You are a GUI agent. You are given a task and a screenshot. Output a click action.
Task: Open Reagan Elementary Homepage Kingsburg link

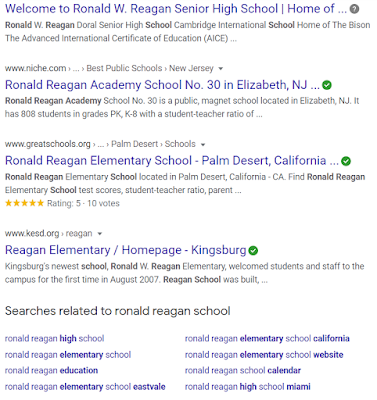[x=126, y=250]
